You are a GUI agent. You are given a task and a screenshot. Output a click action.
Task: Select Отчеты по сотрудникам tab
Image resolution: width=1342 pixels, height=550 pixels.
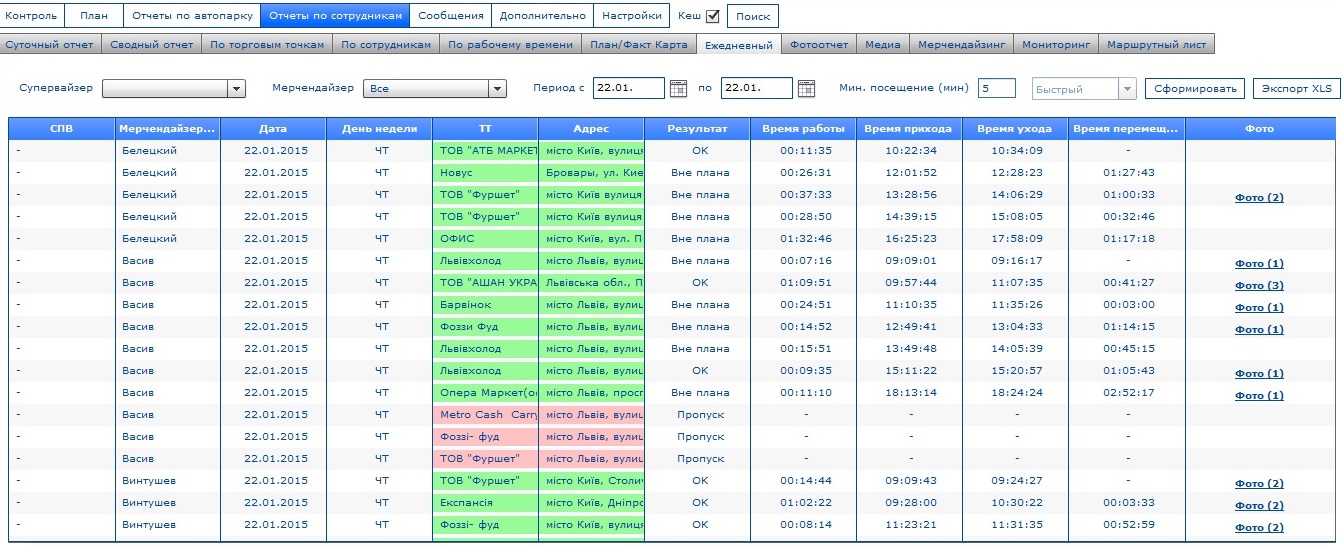tap(335, 15)
